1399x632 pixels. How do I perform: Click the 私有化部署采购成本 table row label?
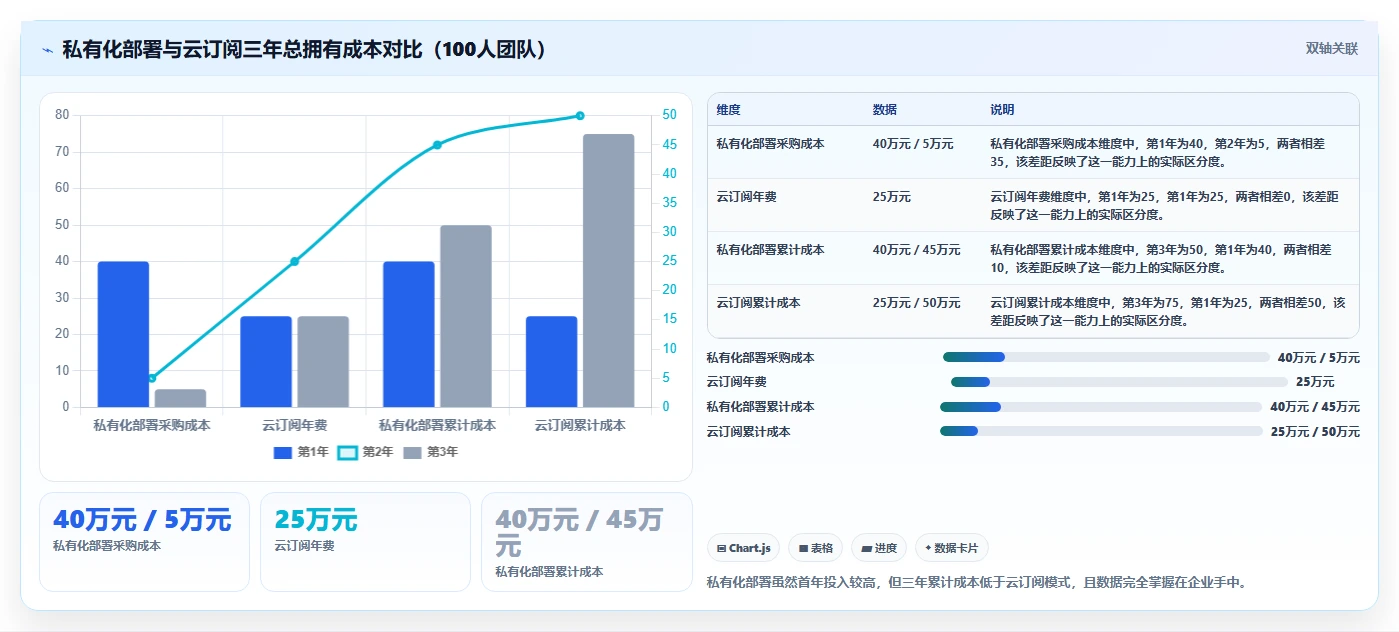pyautogui.click(x=770, y=144)
